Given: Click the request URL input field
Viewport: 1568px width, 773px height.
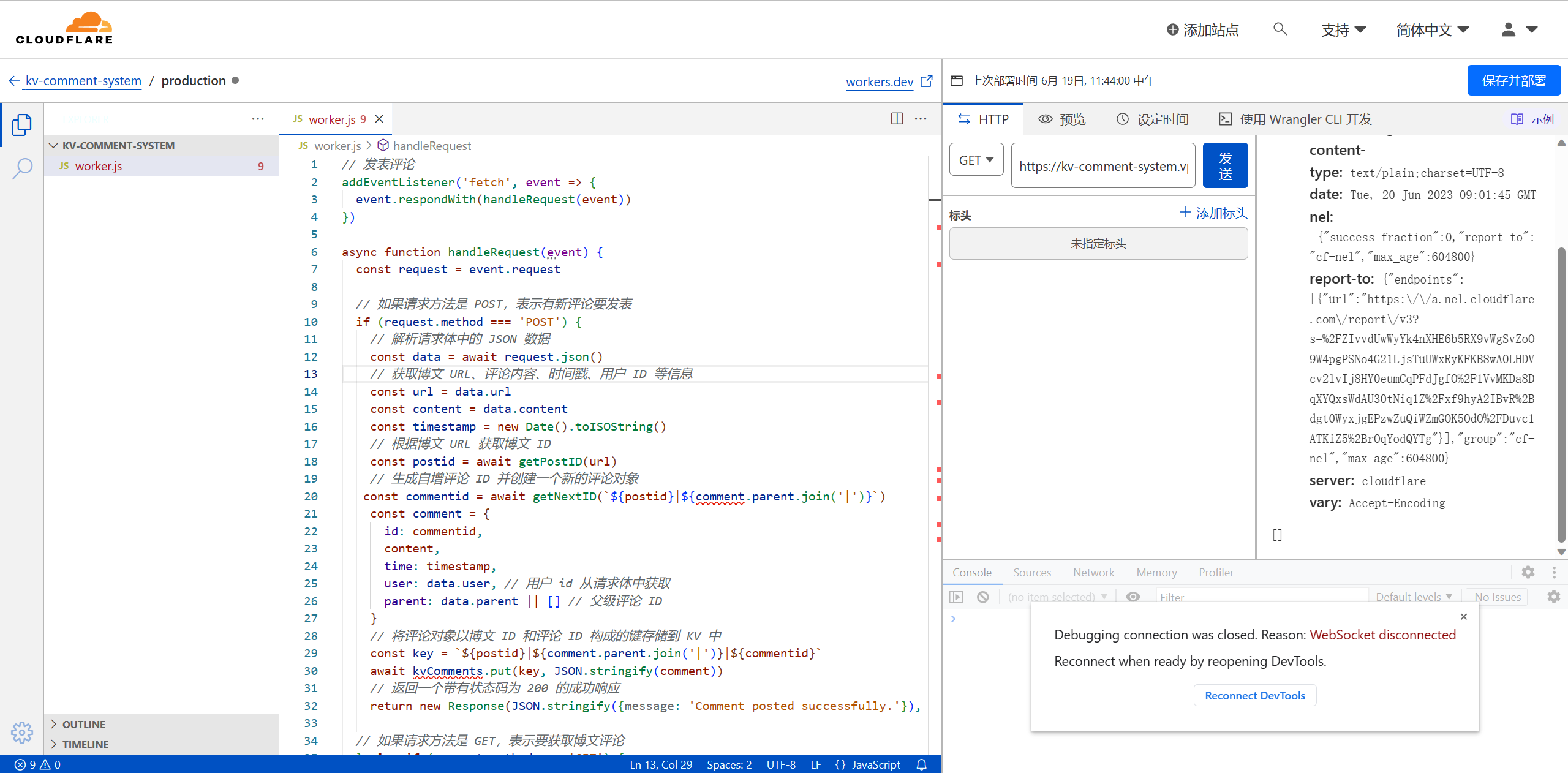Looking at the screenshot, I should tap(1102, 166).
